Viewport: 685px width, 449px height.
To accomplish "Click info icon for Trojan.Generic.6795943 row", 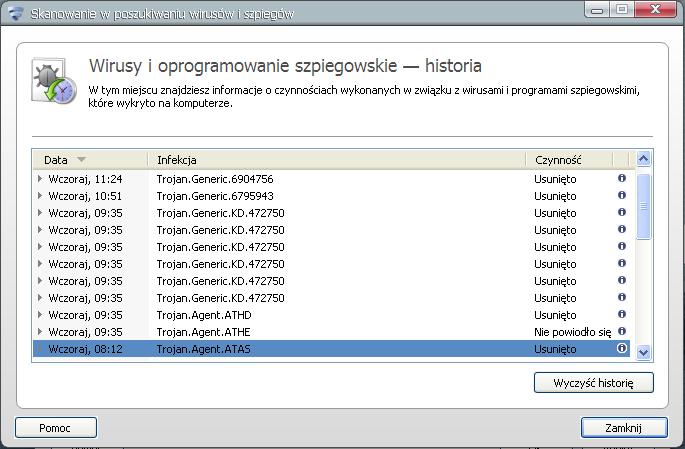I will [x=622, y=195].
